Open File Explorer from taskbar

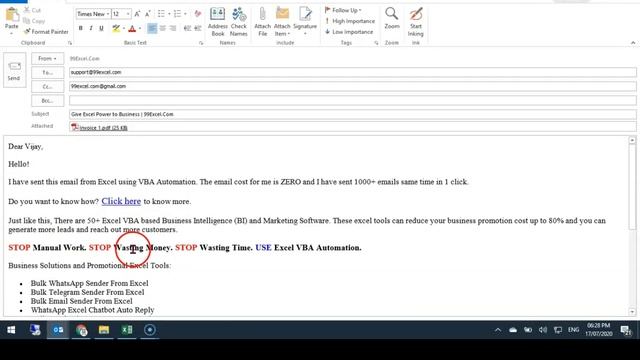pyautogui.click(x=104, y=330)
